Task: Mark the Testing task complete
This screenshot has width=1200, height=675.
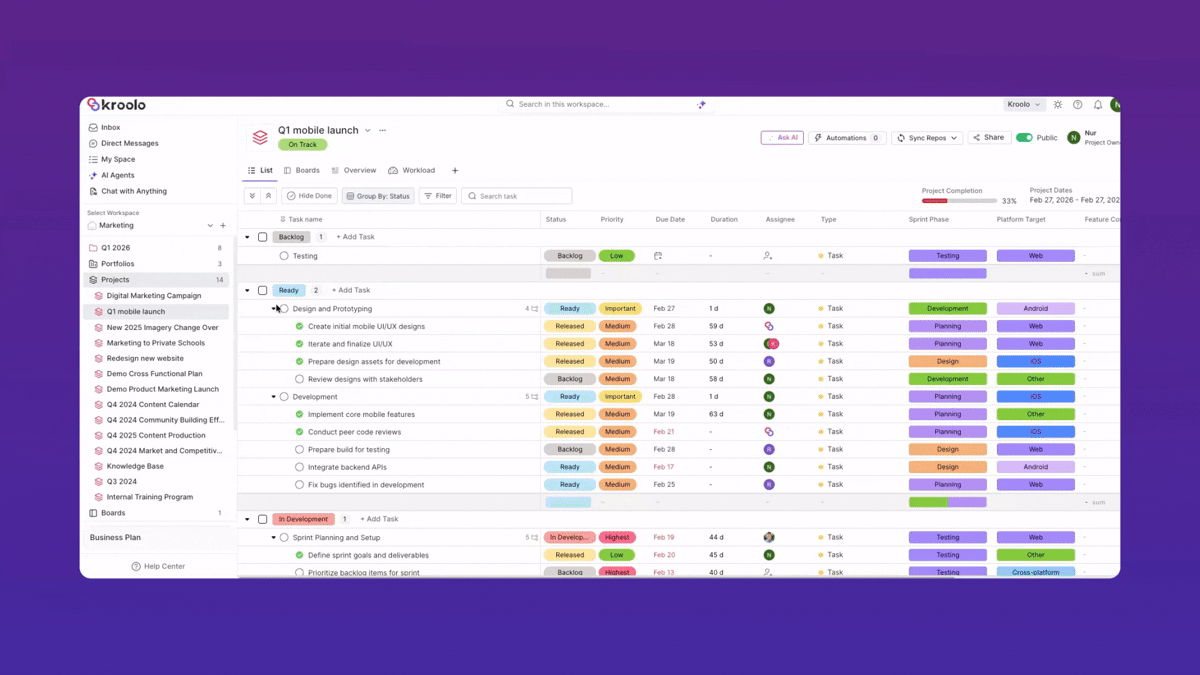Action: 282,255
